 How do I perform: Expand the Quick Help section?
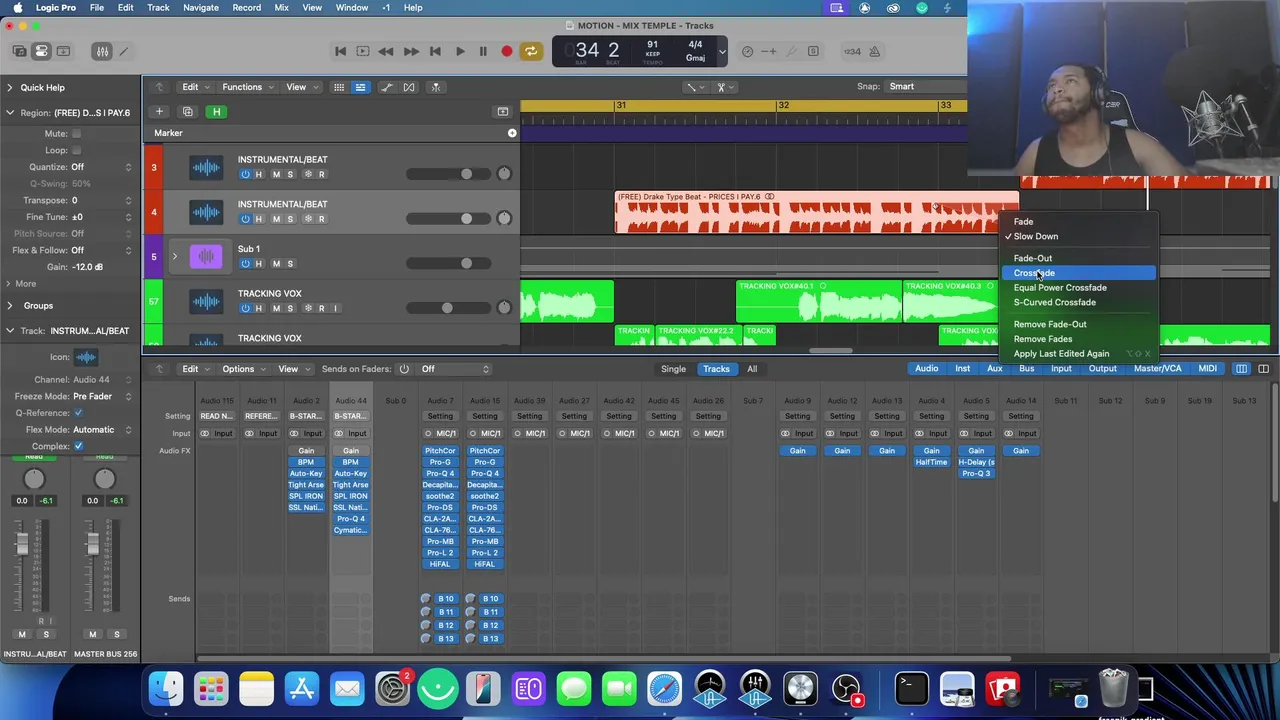click(x=10, y=88)
